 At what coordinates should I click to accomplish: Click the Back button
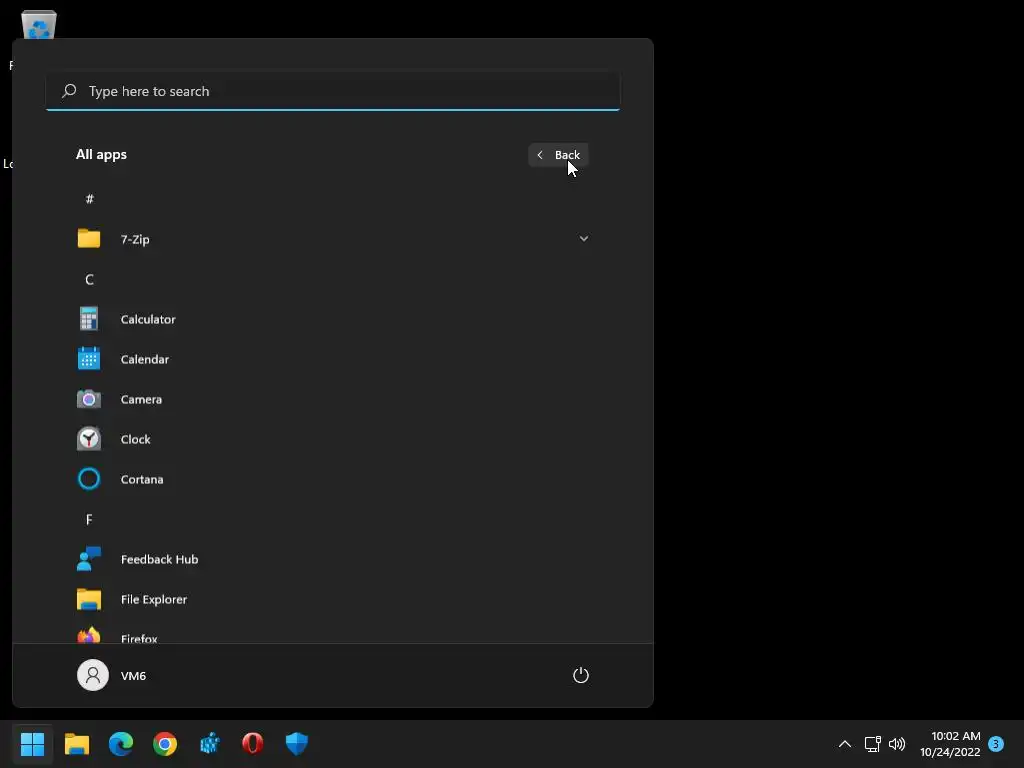[558, 155]
